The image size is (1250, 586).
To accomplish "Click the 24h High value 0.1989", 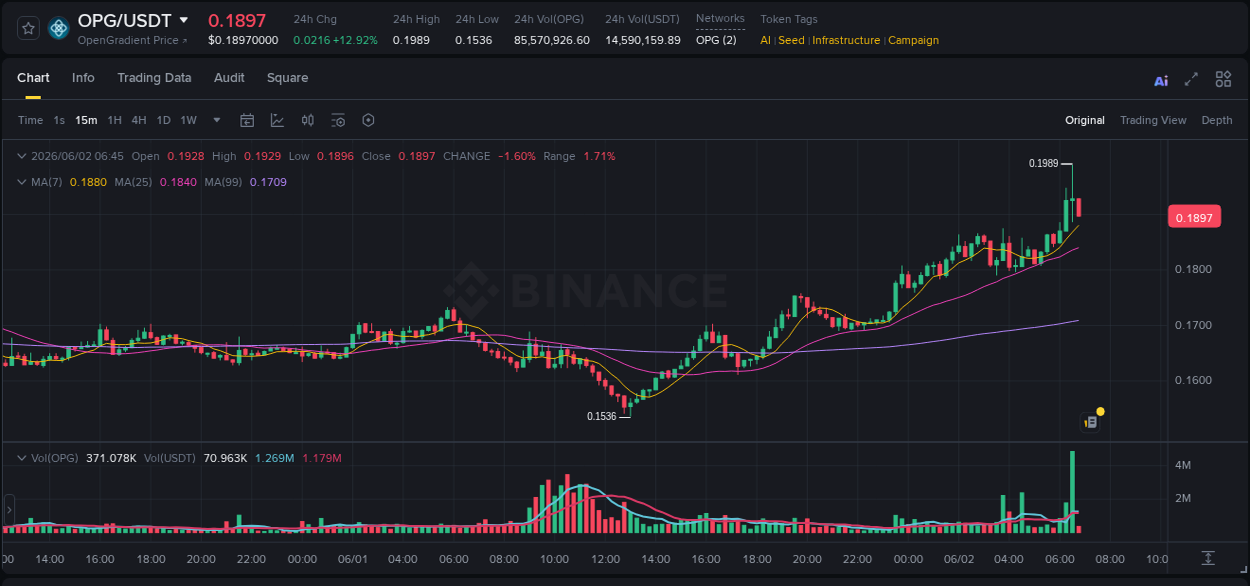I will [x=411, y=40].
